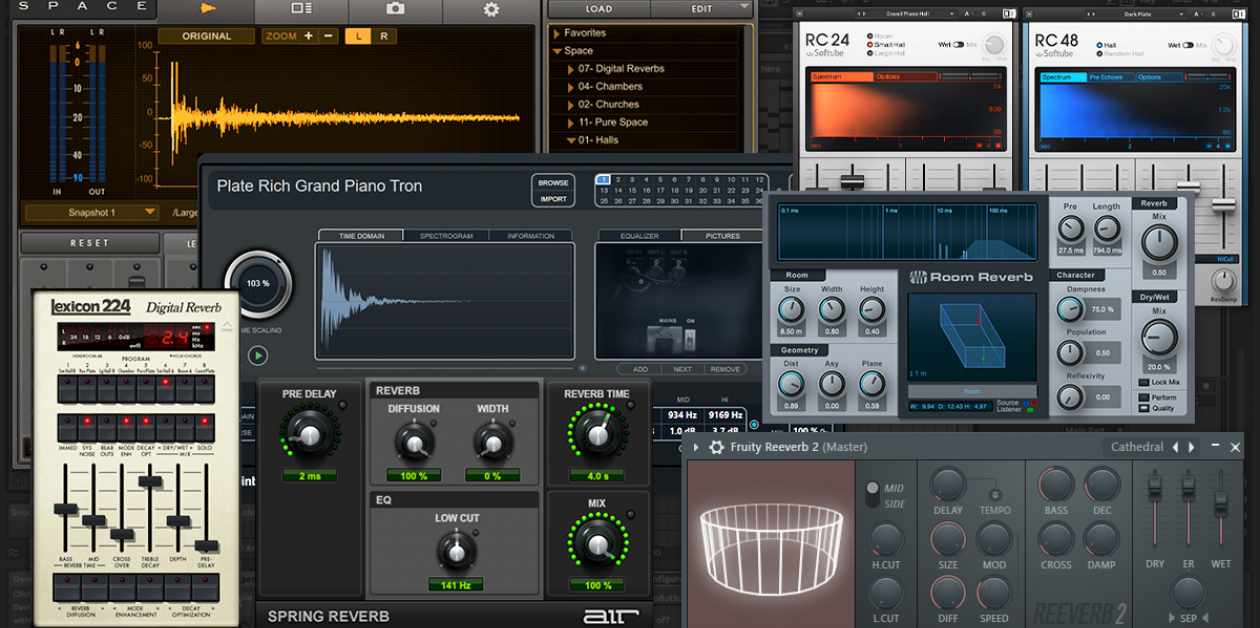Collapse the Space preset folder

(556, 51)
